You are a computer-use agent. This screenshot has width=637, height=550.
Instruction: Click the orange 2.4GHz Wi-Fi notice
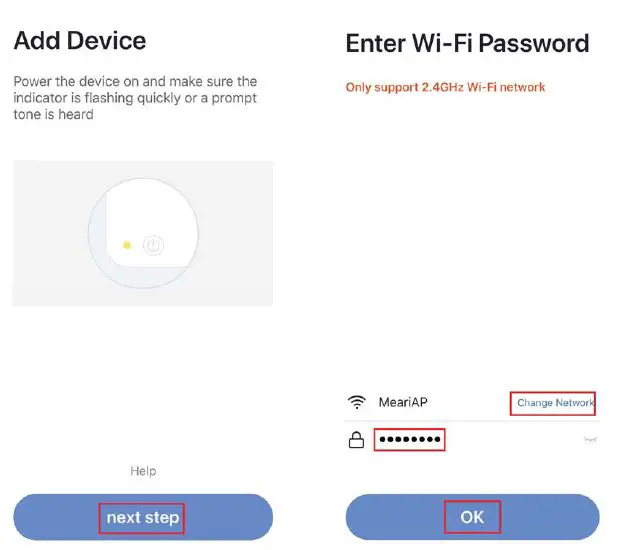pyautogui.click(x=445, y=88)
